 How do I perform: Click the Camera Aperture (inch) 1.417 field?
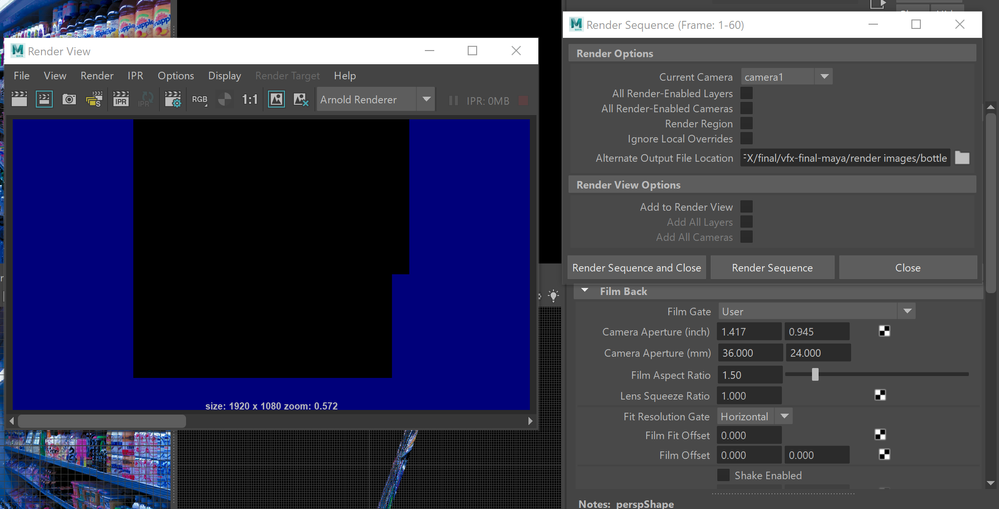749,331
